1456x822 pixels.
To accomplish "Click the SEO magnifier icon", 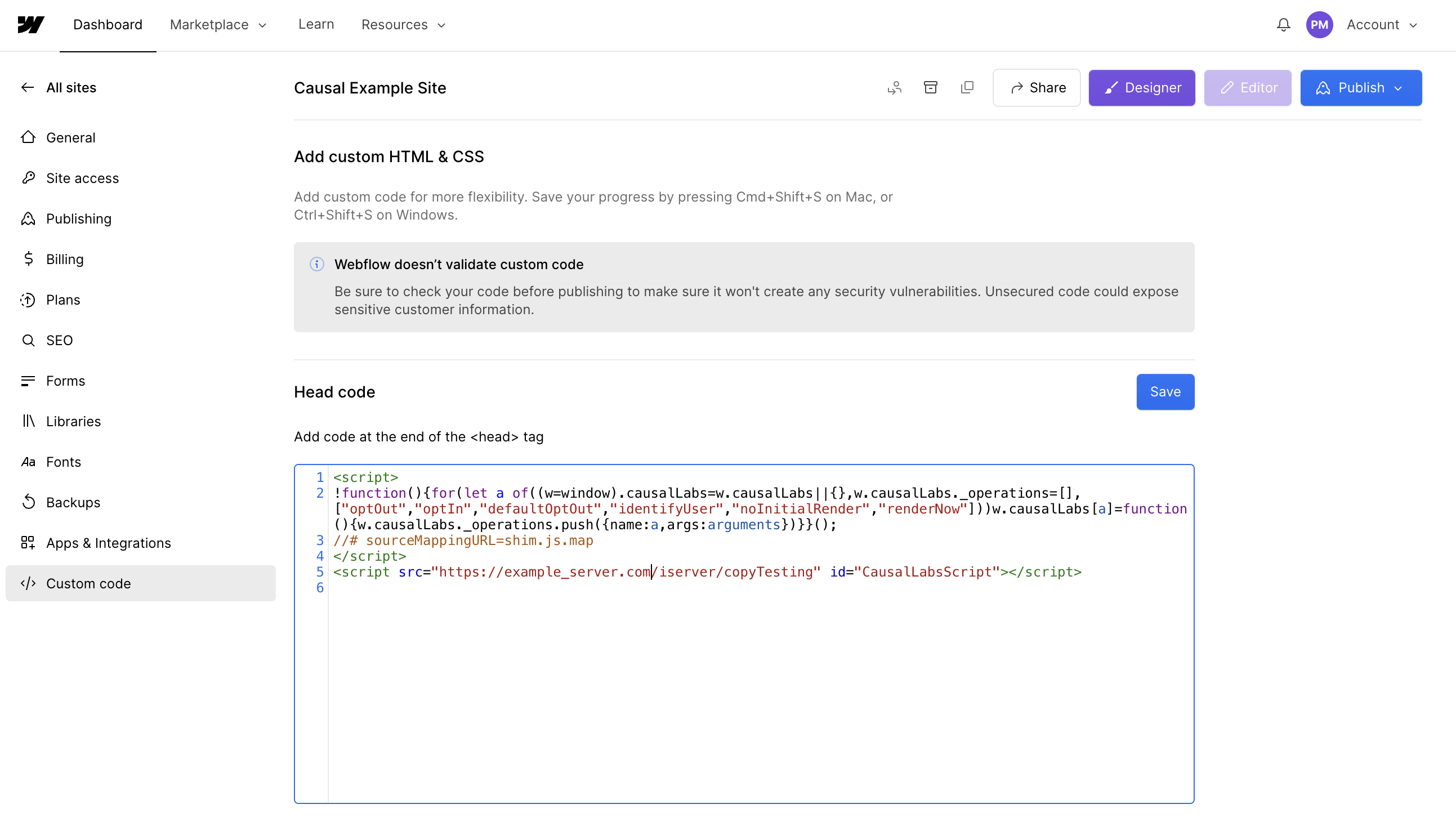I will 28,341.
